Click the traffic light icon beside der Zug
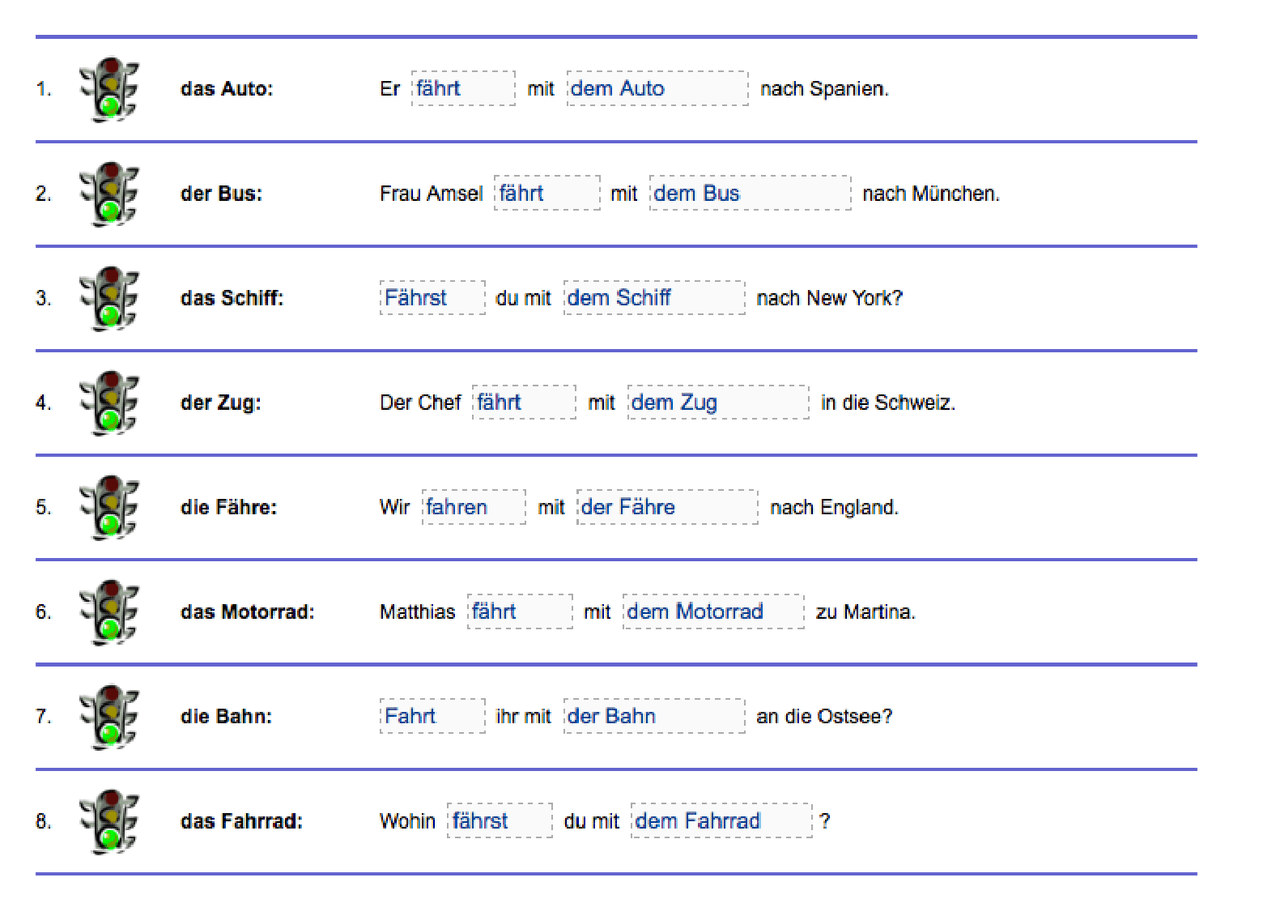This screenshot has height=916, width=1280. (x=109, y=403)
